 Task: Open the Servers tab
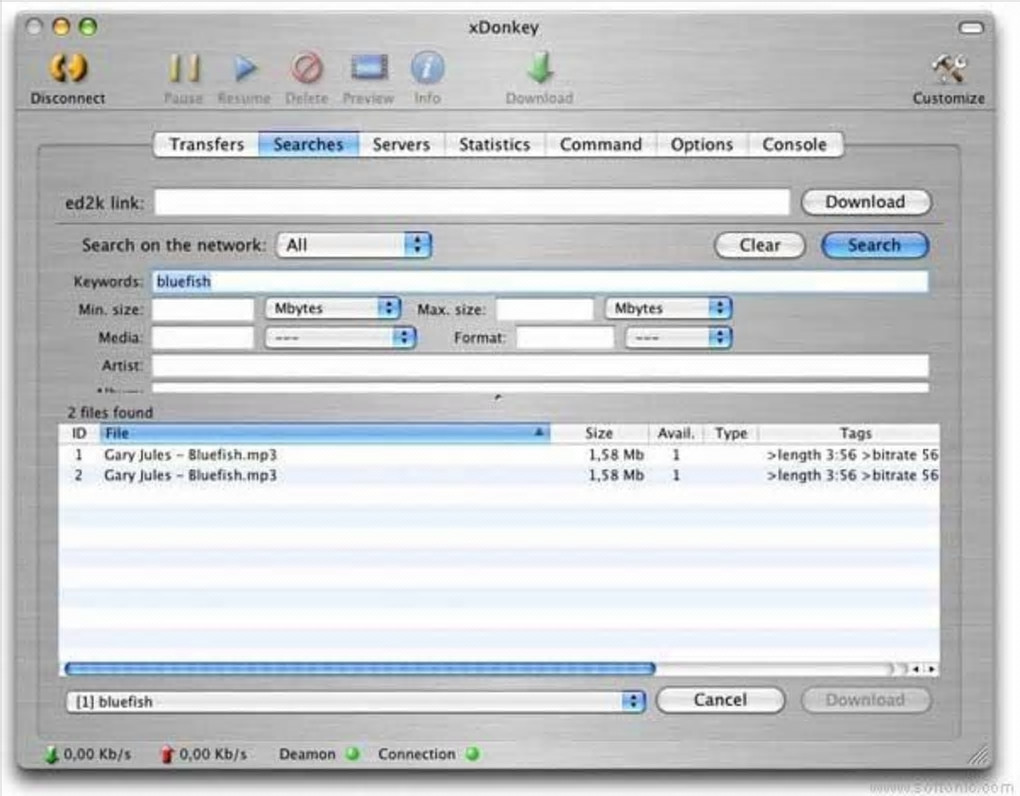[x=401, y=144]
